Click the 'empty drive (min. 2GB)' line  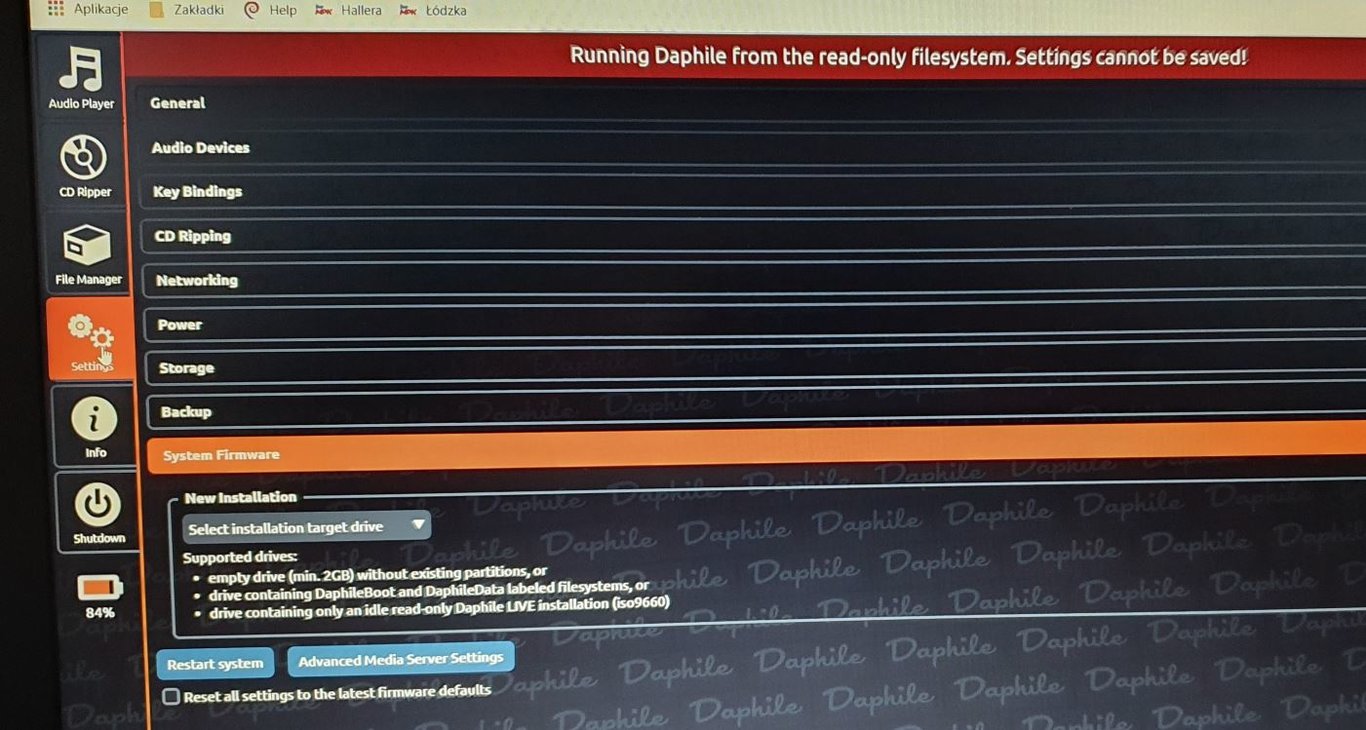[x=377, y=574]
